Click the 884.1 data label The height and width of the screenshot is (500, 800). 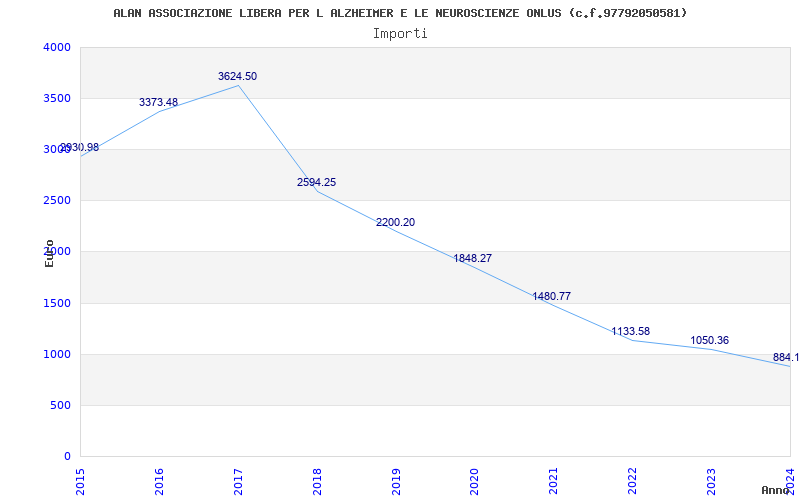(x=786, y=357)
